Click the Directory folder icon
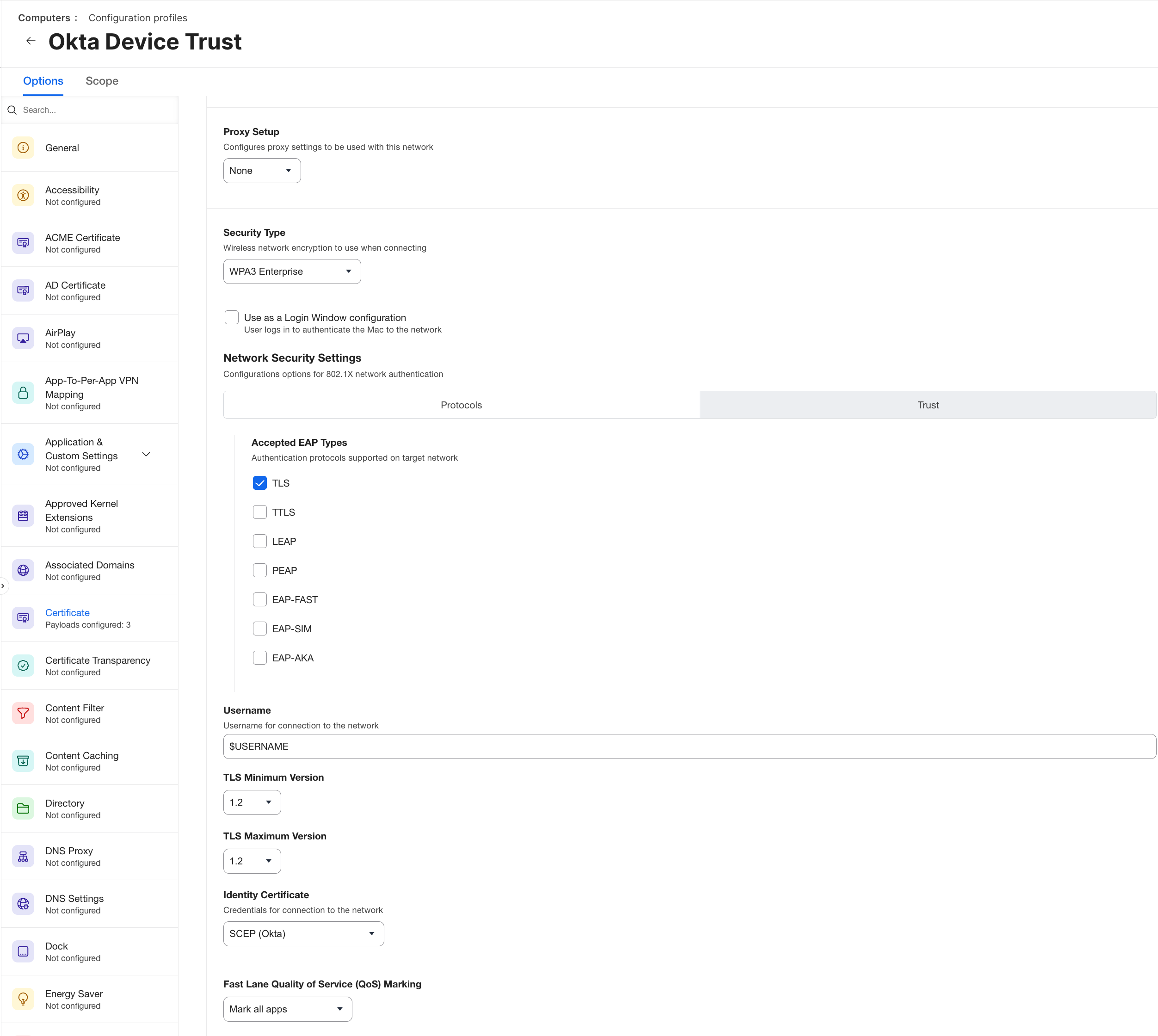 (x=23, y=808)
